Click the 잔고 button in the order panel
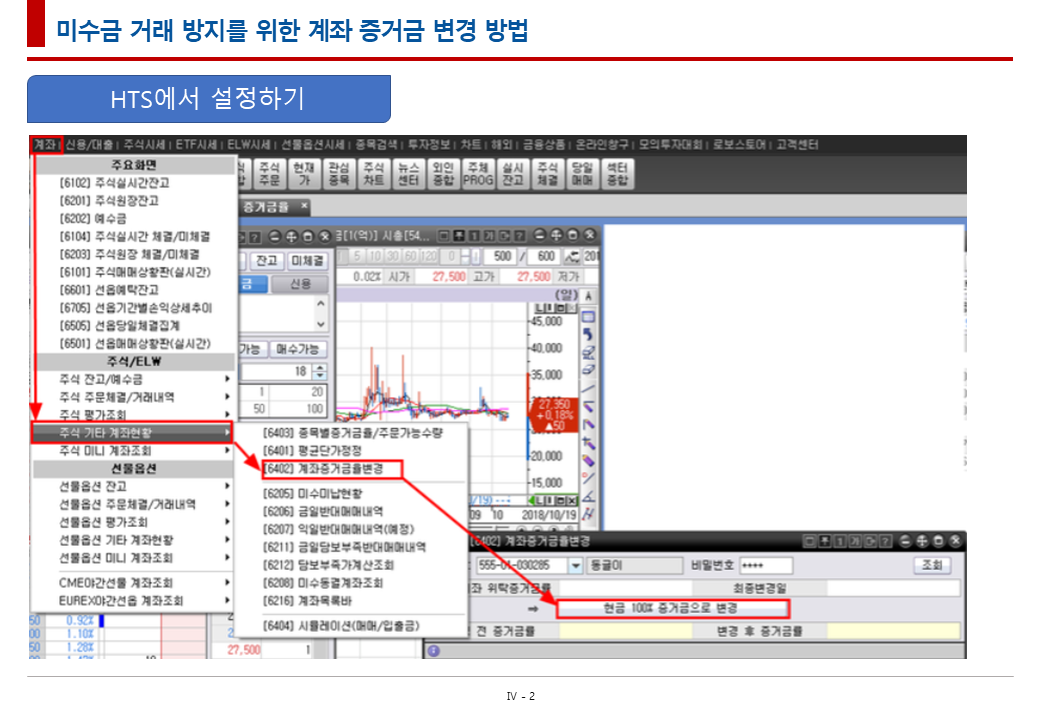The image size is (1040, 720). (x=267, y=261)
